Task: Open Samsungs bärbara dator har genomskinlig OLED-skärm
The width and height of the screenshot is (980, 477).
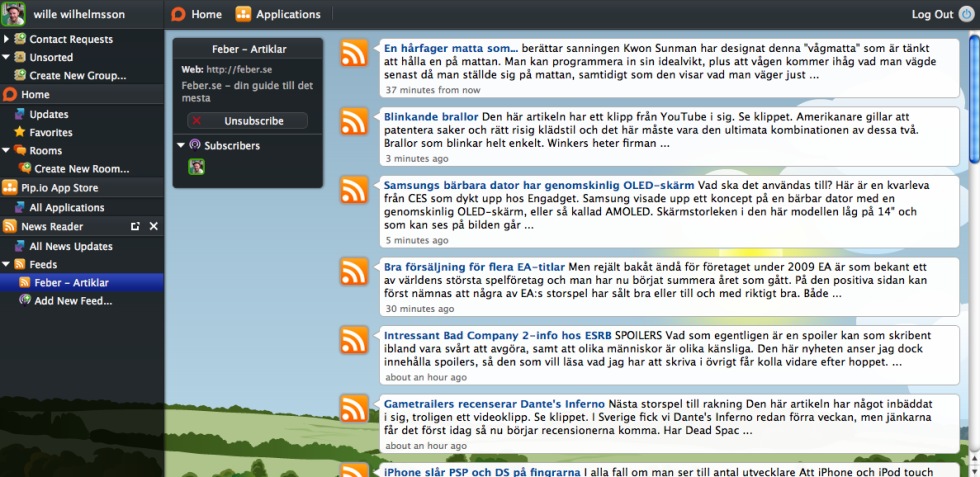Action: tap(539, 185)
